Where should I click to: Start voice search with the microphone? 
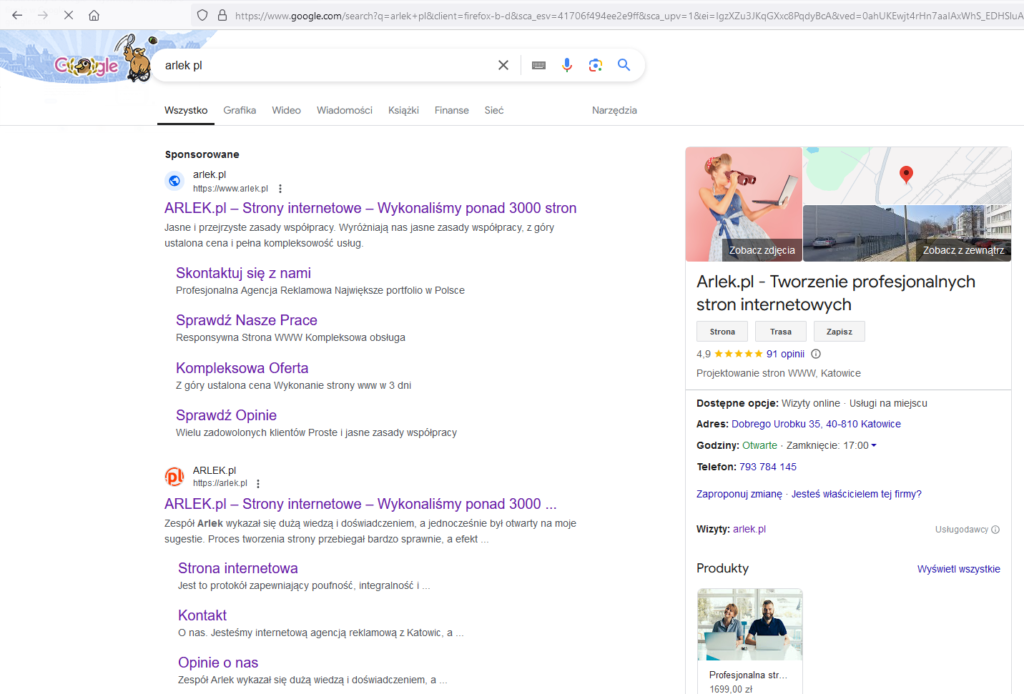coord(567,65)
